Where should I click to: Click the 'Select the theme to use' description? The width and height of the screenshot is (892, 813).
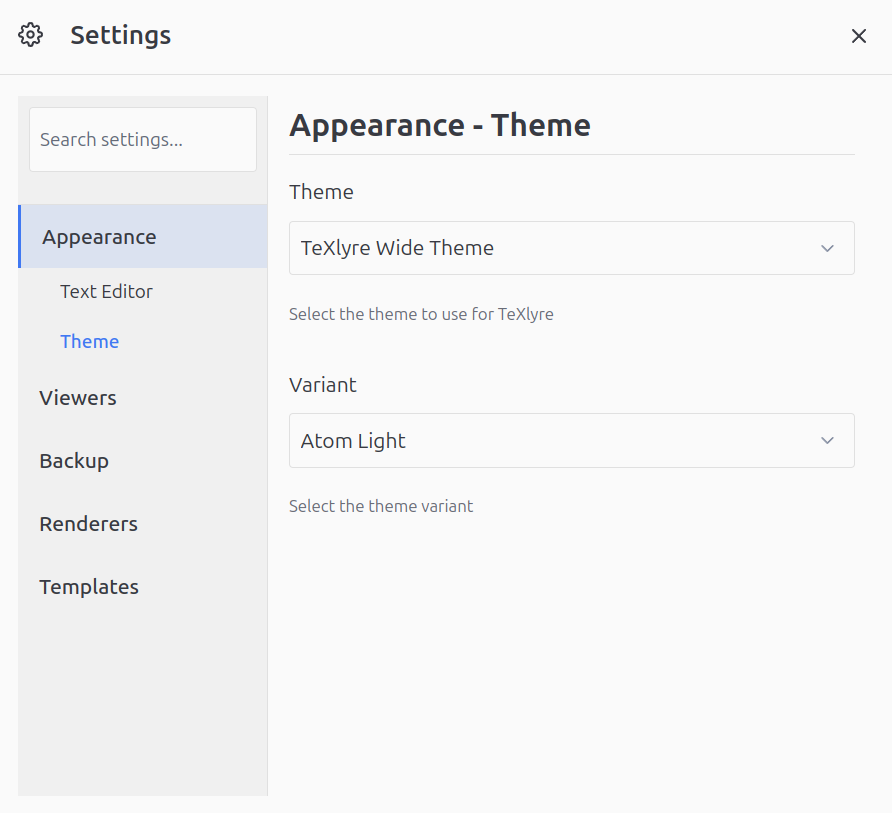(421, 314)
